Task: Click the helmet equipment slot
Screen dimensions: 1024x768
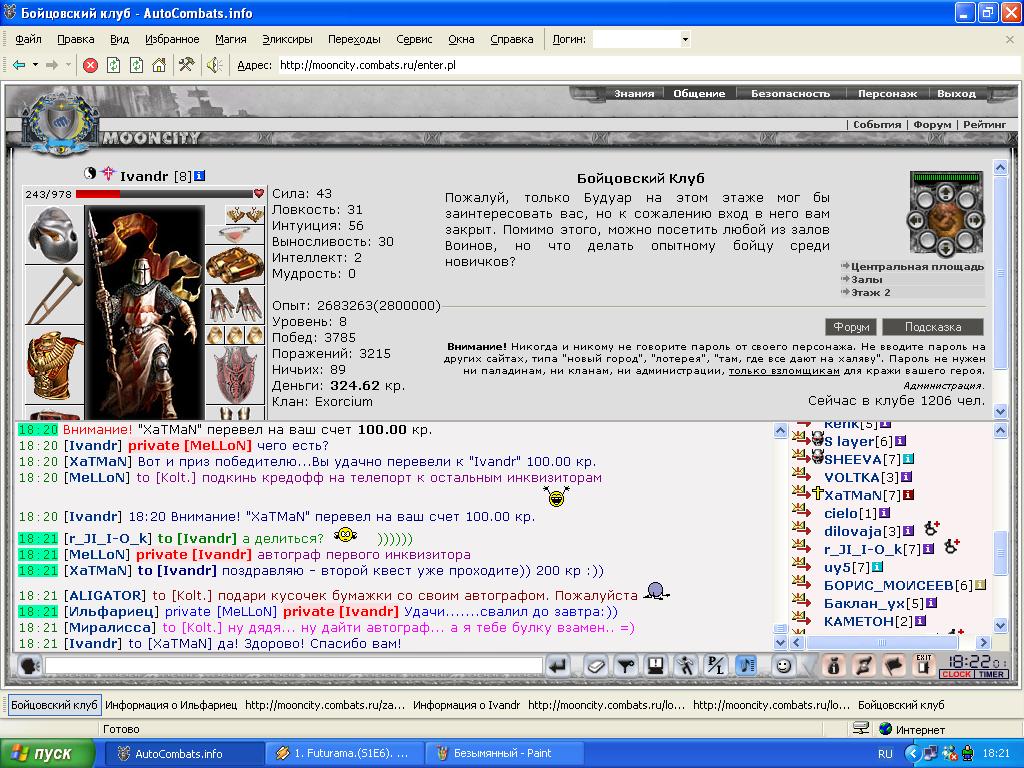Action: click(x=54, y=234)
